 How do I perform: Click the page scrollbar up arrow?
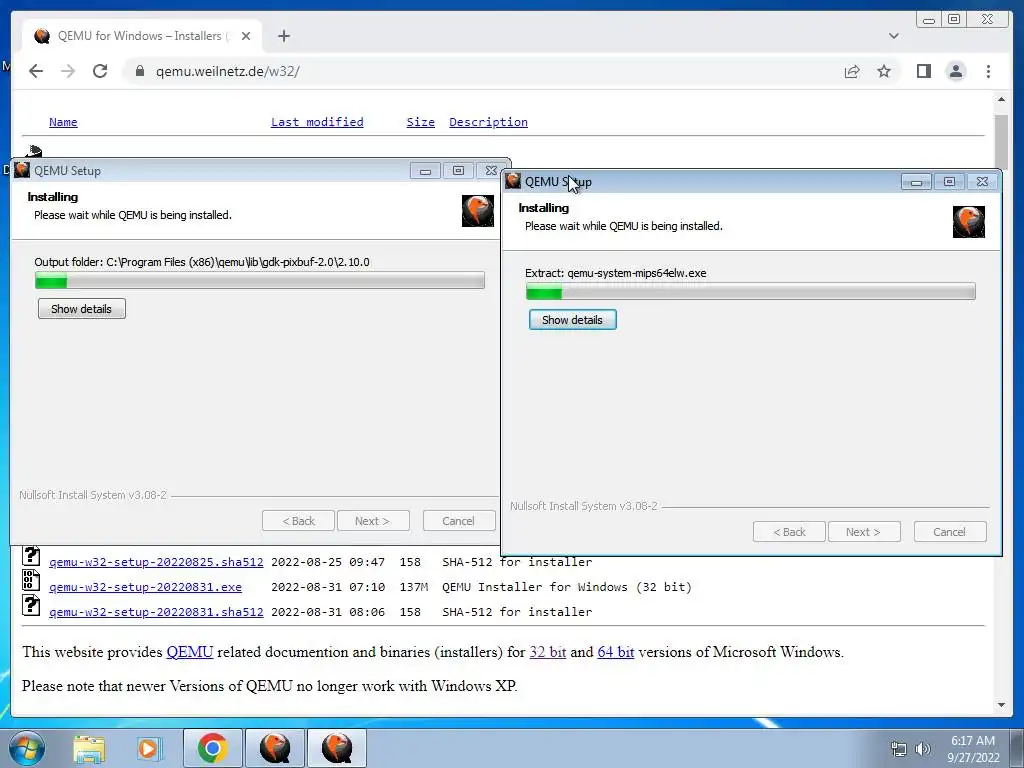point(1001,99)
